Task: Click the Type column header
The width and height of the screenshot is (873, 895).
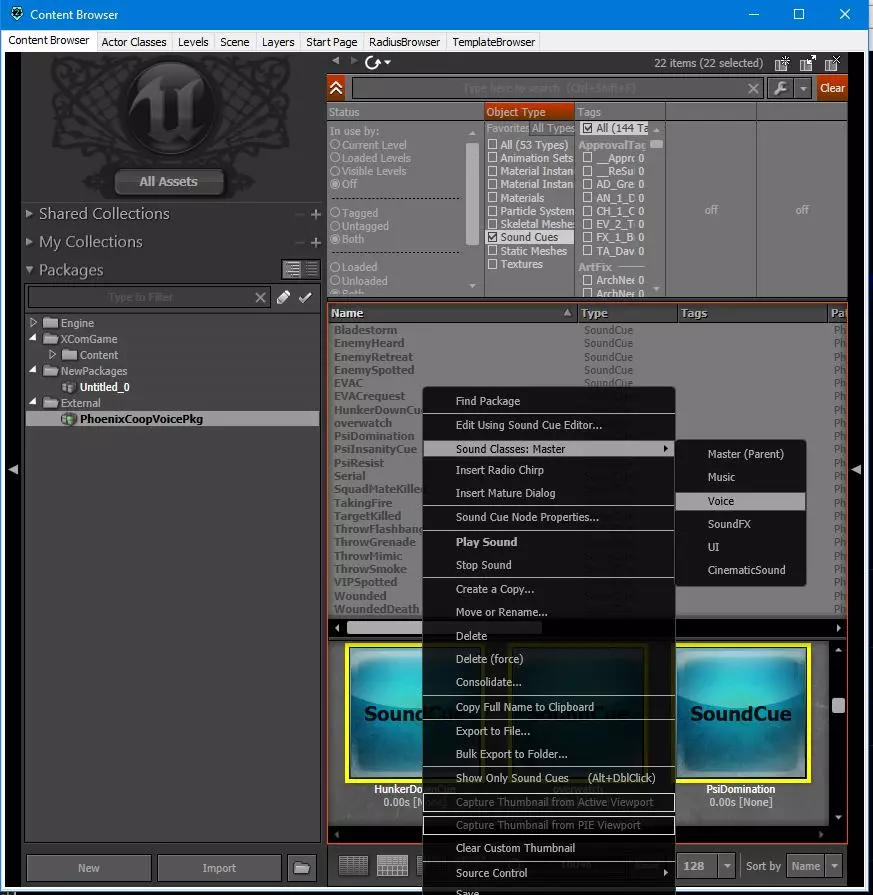Action: [627, 313]
